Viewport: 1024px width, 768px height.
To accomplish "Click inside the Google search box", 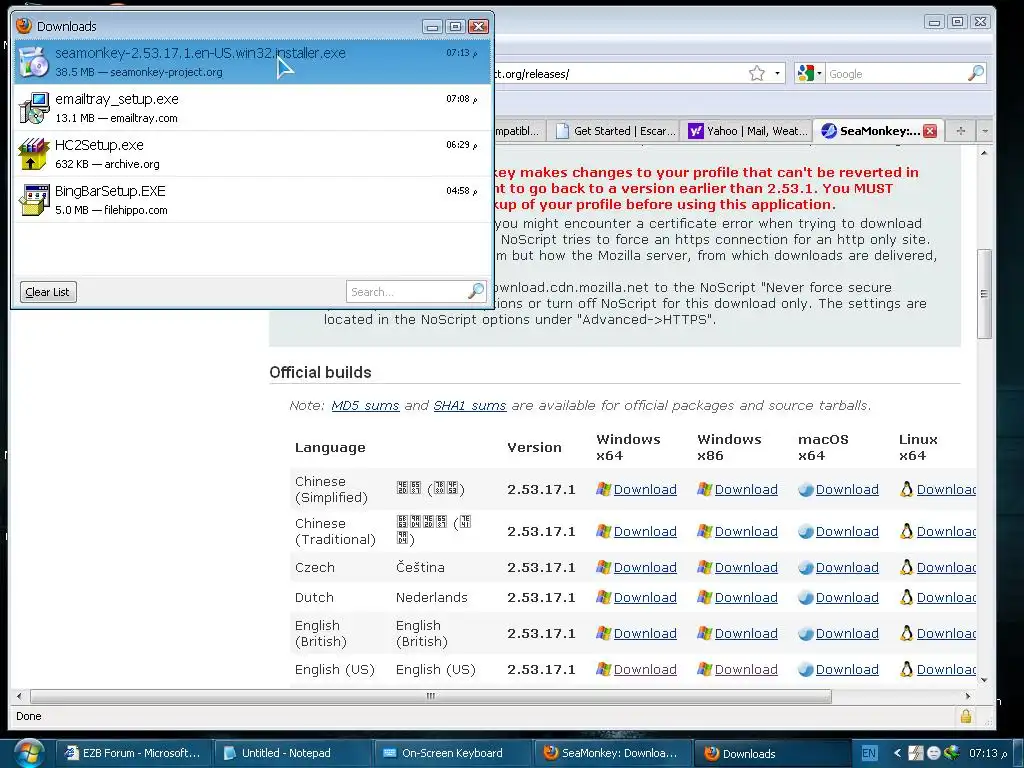I will [x=896, y=74].
